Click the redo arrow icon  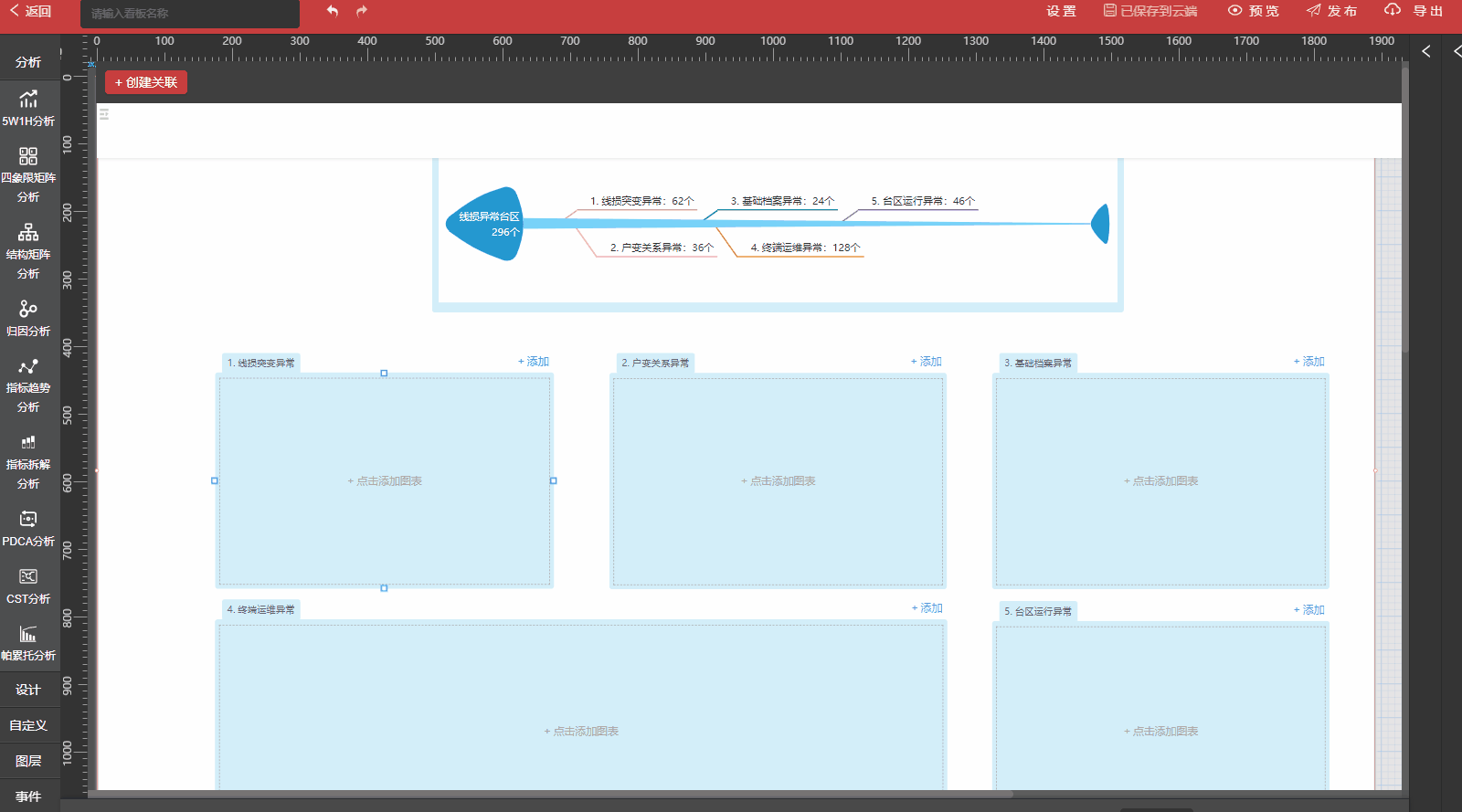pyautogui.click(x=362, y=11)
